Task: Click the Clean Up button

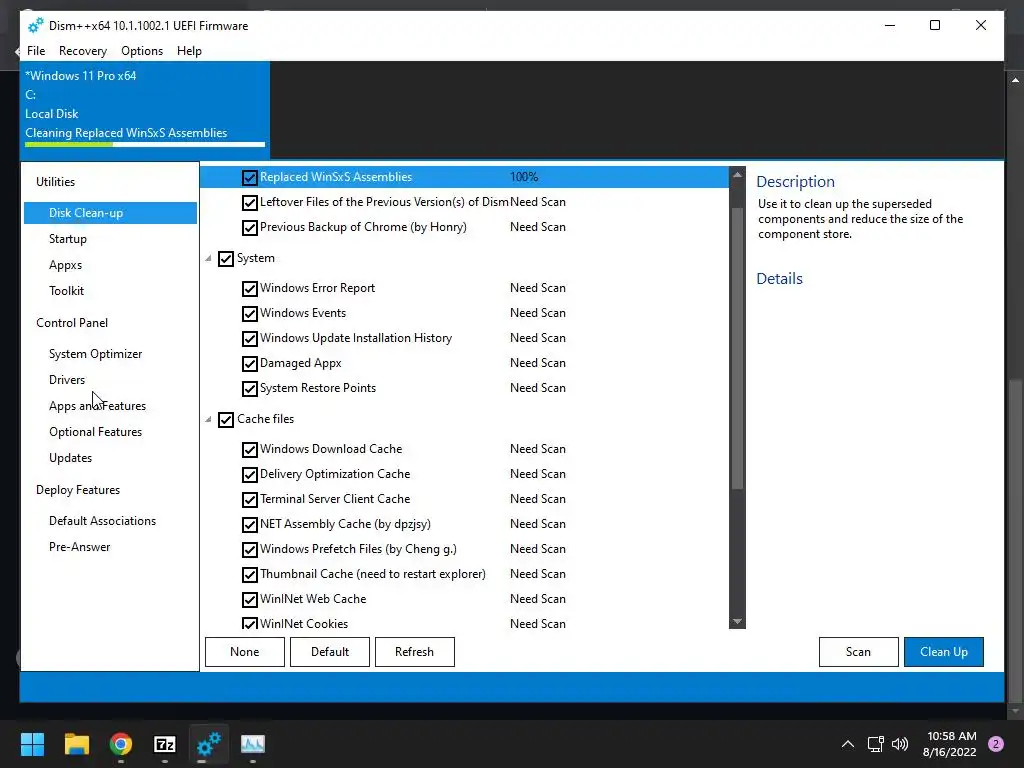Action: click(944, 652)
